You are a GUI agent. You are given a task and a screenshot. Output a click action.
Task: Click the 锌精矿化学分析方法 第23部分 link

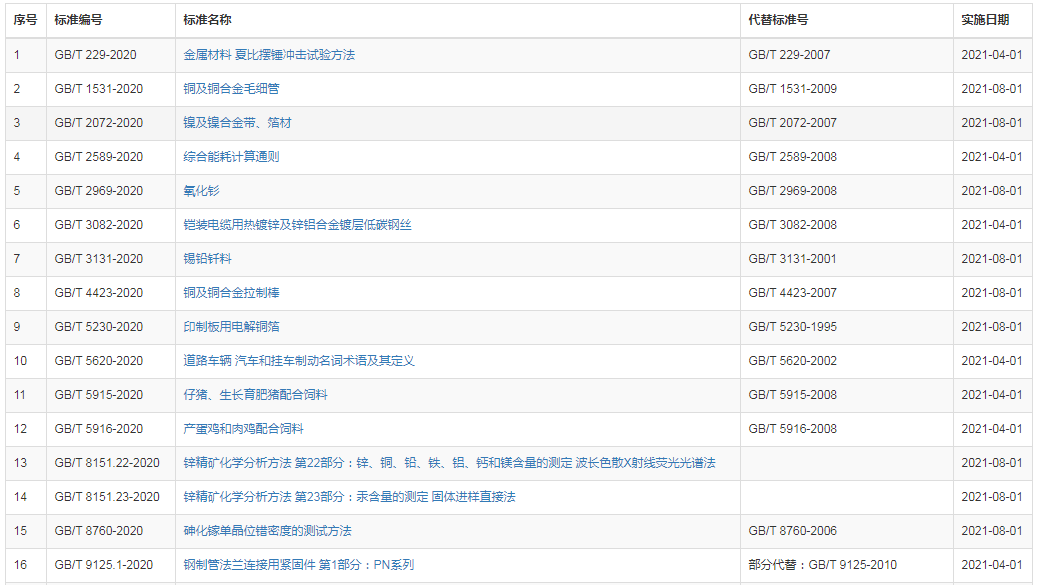click(x=349, y=497)
